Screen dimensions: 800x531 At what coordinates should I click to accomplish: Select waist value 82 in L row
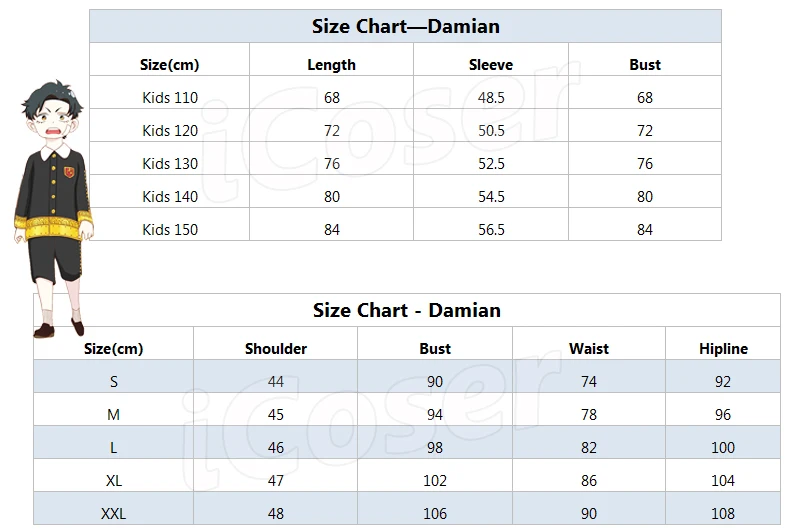coord(589,447)
